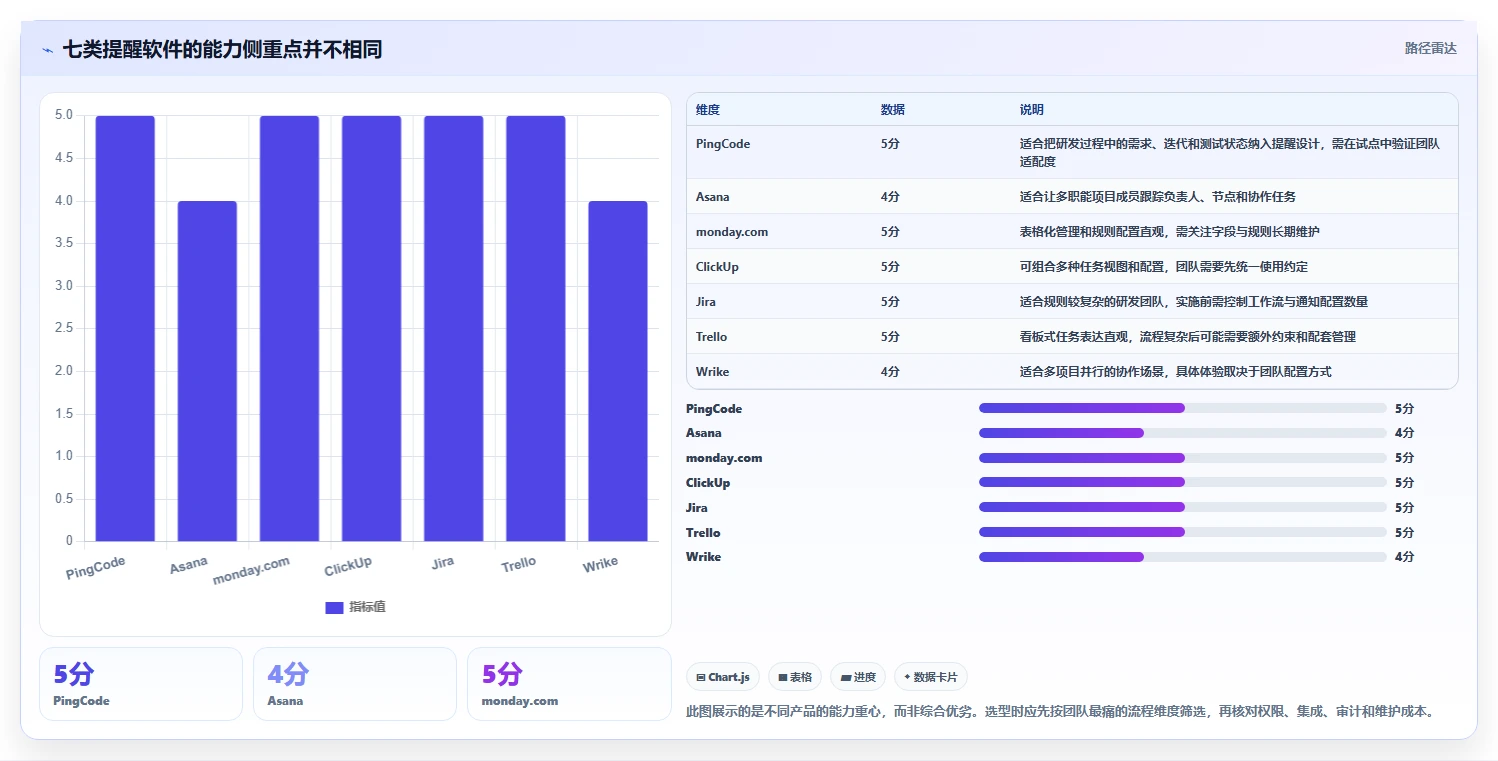Select the monday.com table row name

tap(732, 232)
